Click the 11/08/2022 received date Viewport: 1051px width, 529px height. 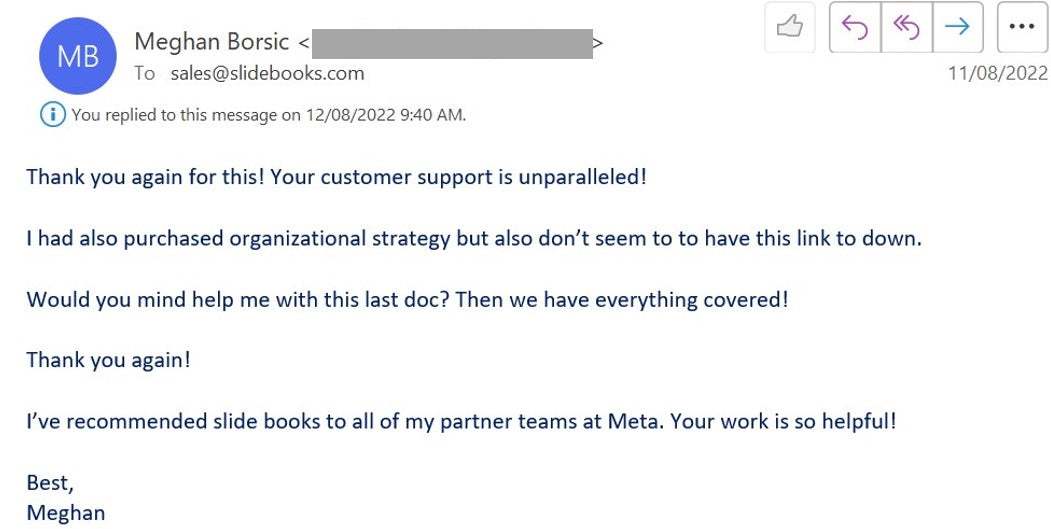[x=997, y=73]
